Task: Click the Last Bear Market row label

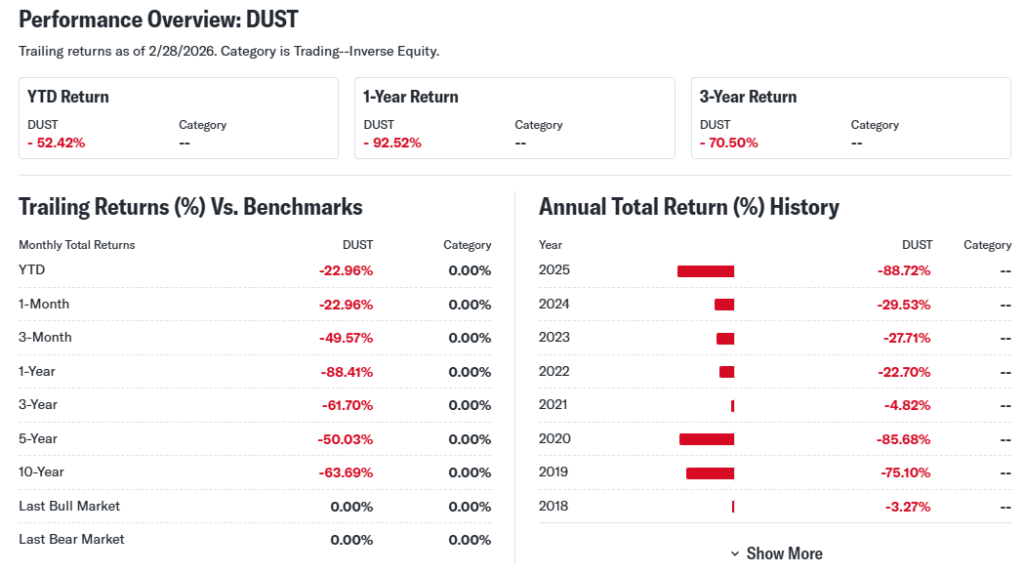Action: tap(71, 539)
